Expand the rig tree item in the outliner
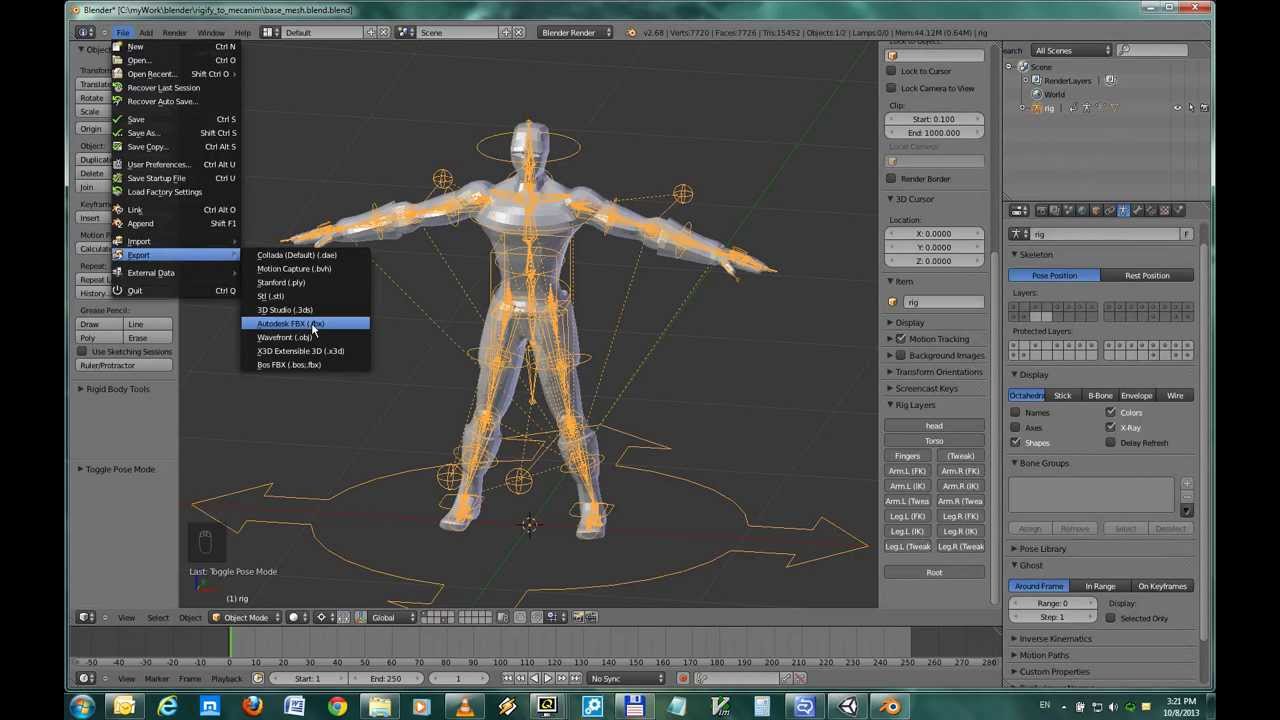Image resolution: width=1280 pixels, height=720 pixels. 1022,108
